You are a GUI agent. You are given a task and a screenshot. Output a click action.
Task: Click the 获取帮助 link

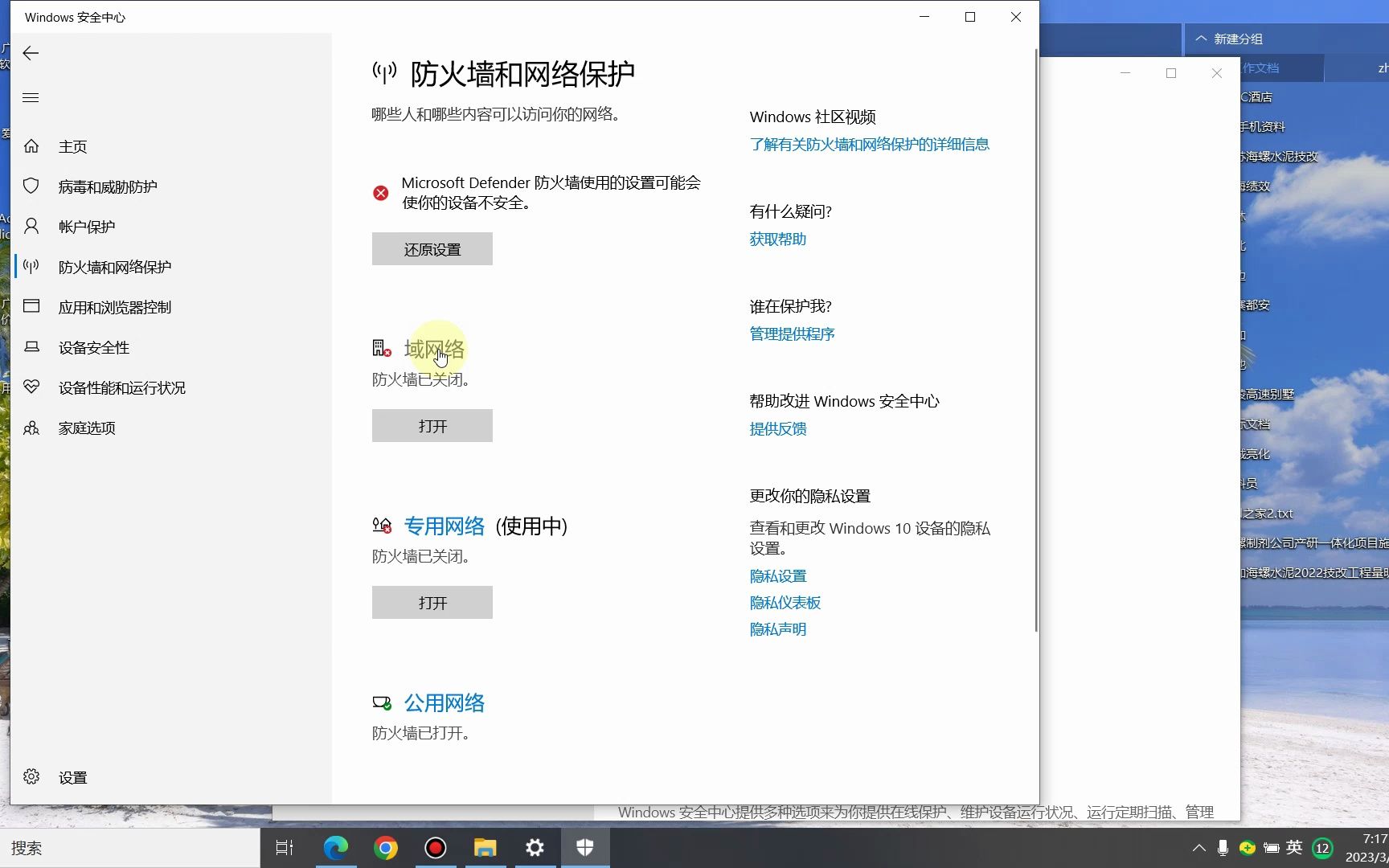776,239
